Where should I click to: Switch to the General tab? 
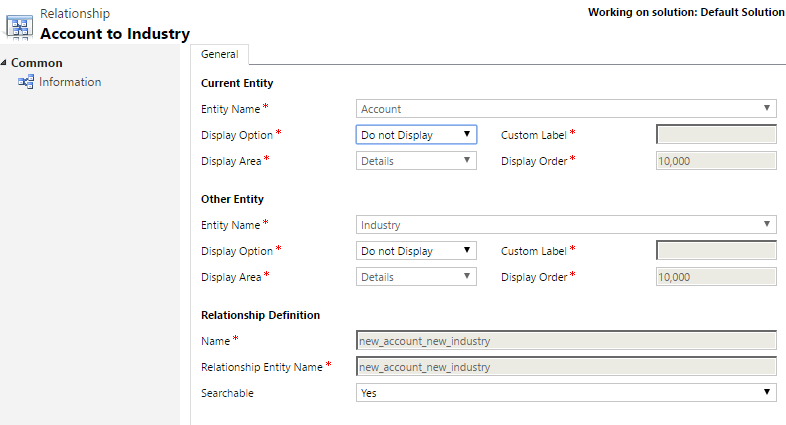click(219, 55)
